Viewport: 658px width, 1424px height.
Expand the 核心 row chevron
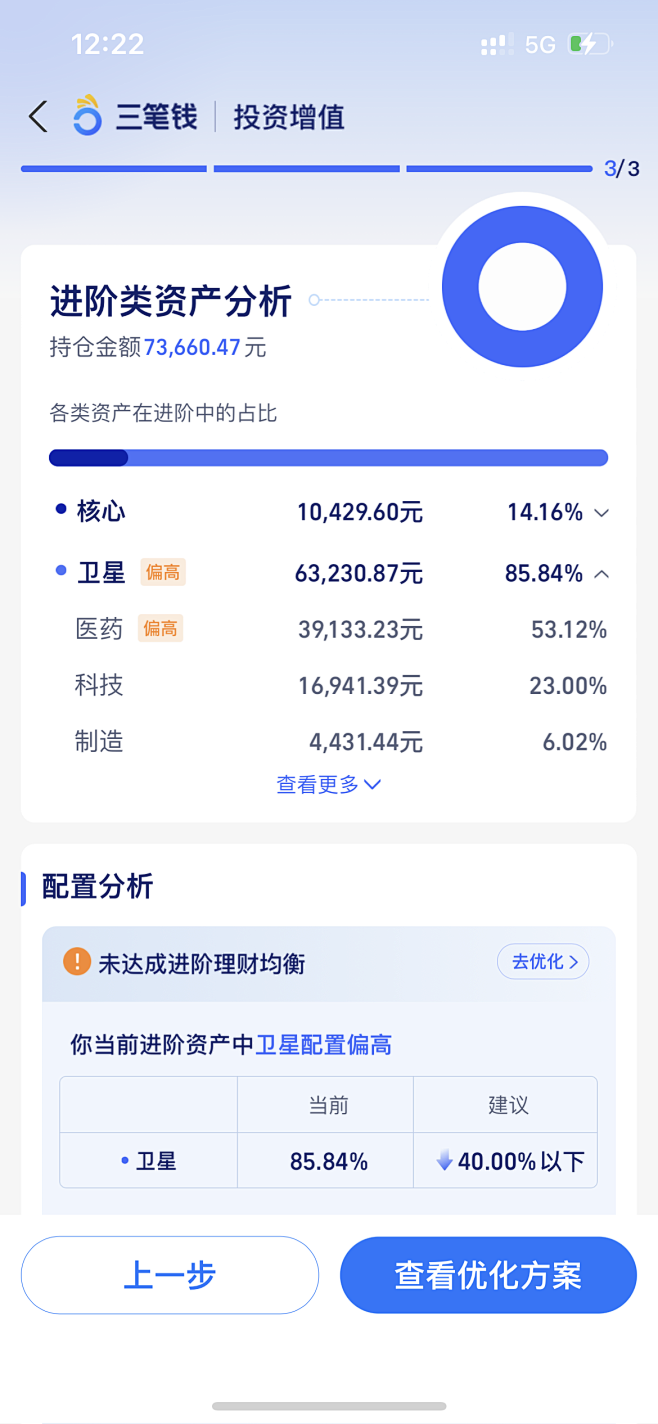point(601,513)
